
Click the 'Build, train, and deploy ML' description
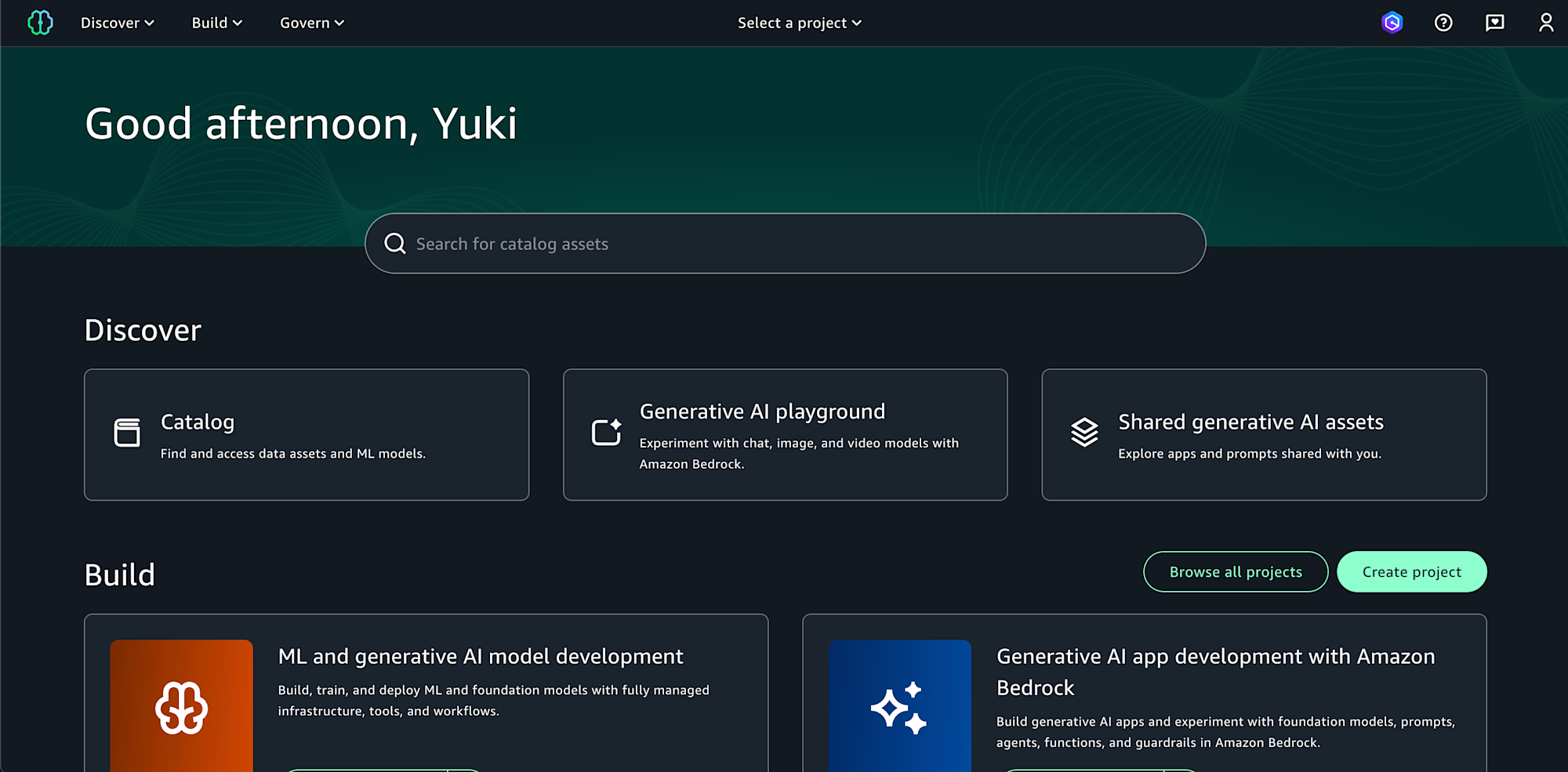tap(493, 701)
